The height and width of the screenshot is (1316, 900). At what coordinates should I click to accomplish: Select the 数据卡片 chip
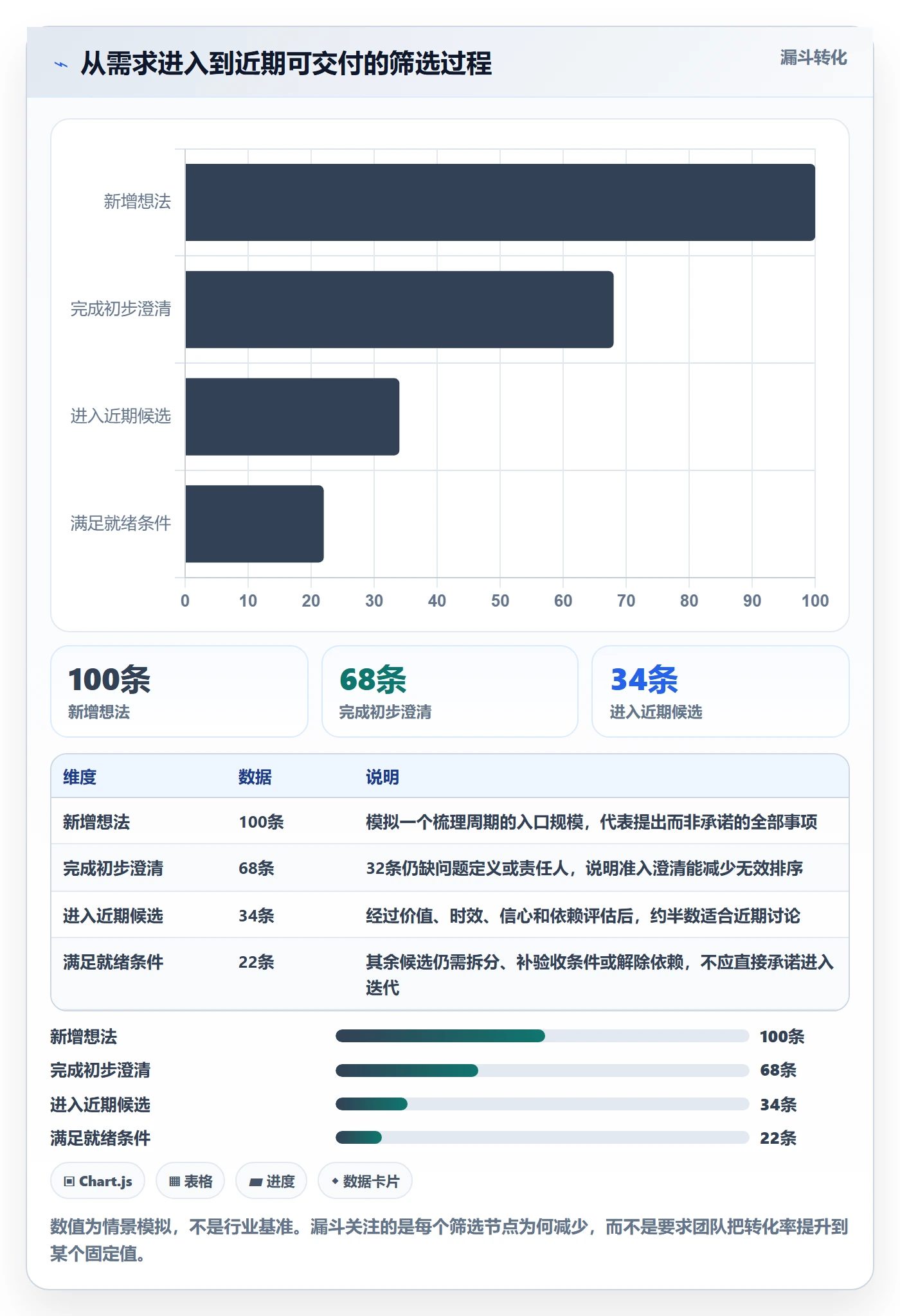tap(365, 1181)
